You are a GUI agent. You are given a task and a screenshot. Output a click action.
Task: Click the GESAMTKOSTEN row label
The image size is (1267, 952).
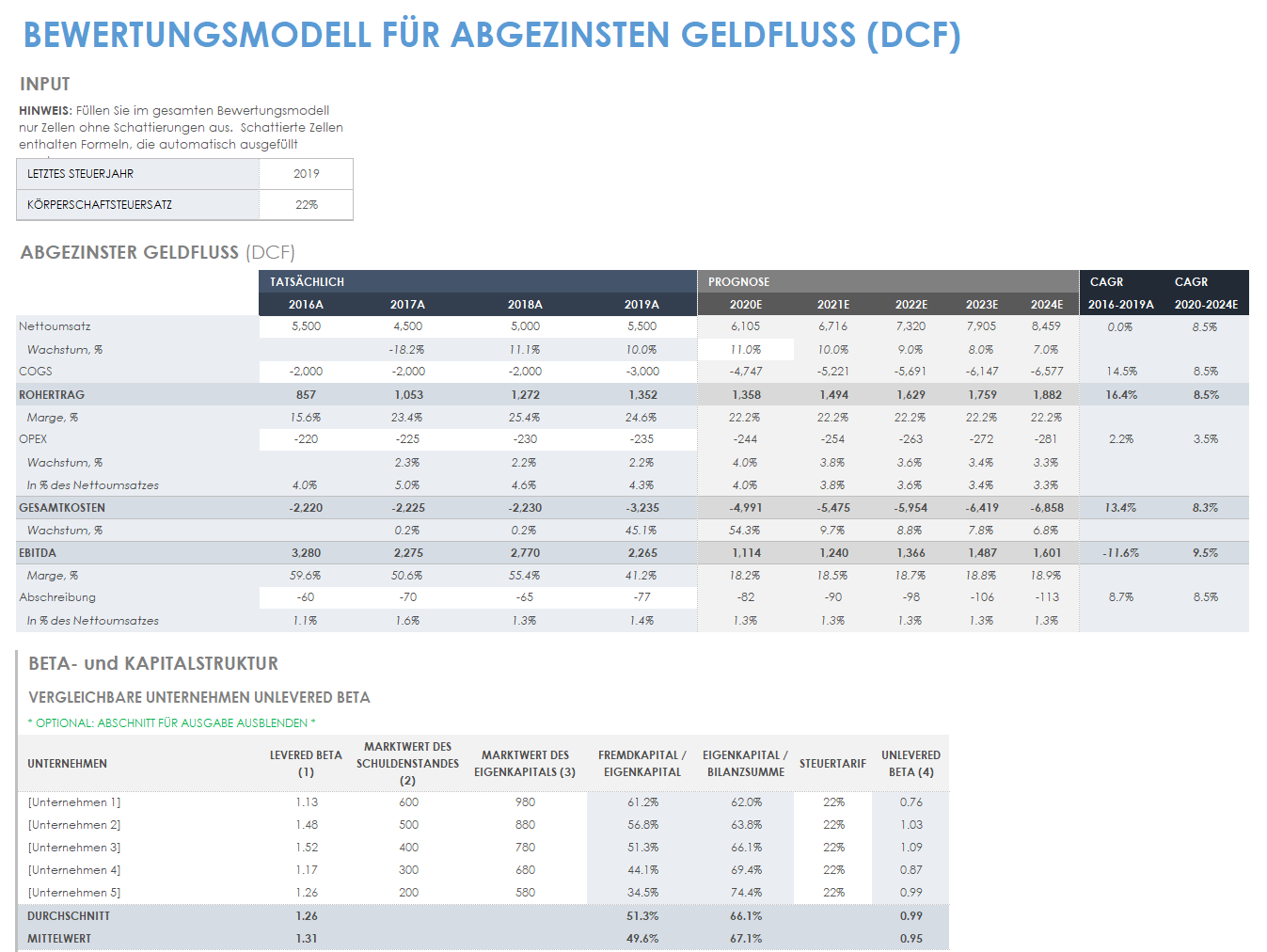click(62, 508)
